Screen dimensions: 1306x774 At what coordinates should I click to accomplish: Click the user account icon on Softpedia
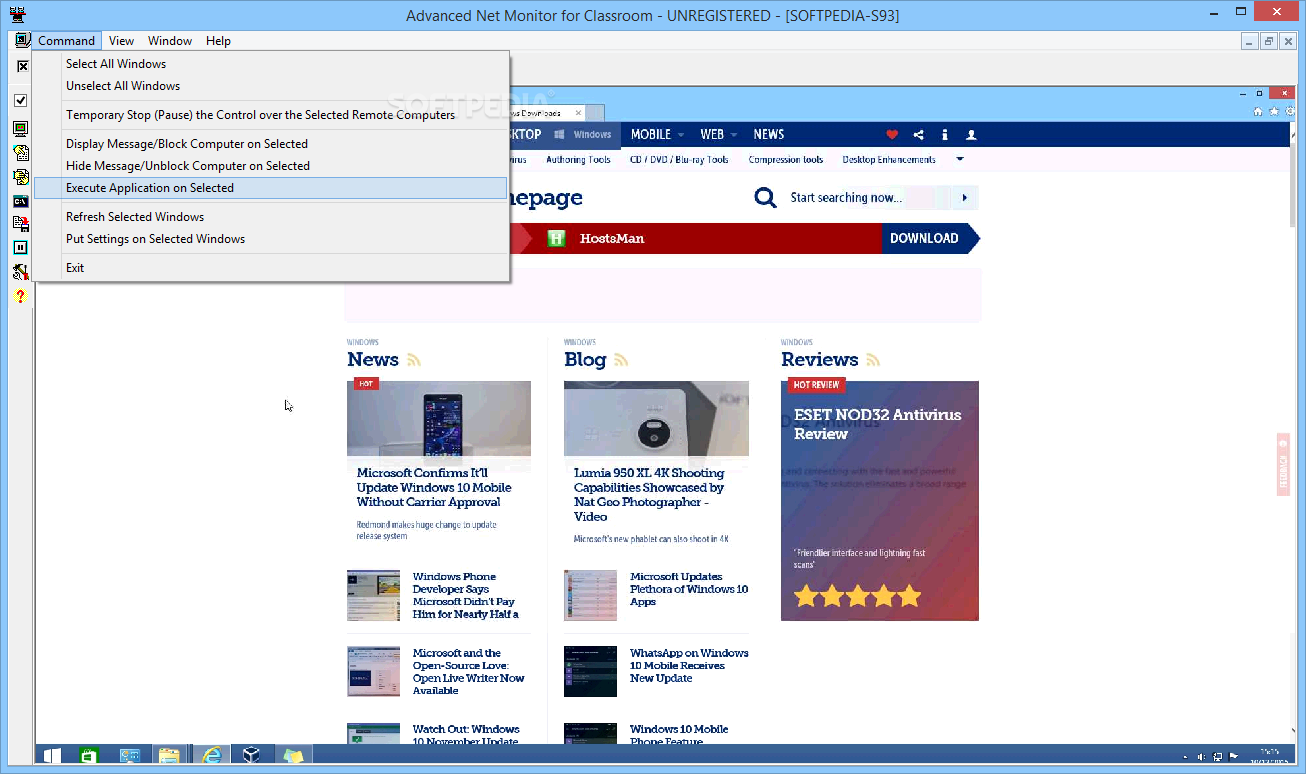coord(970,135)
